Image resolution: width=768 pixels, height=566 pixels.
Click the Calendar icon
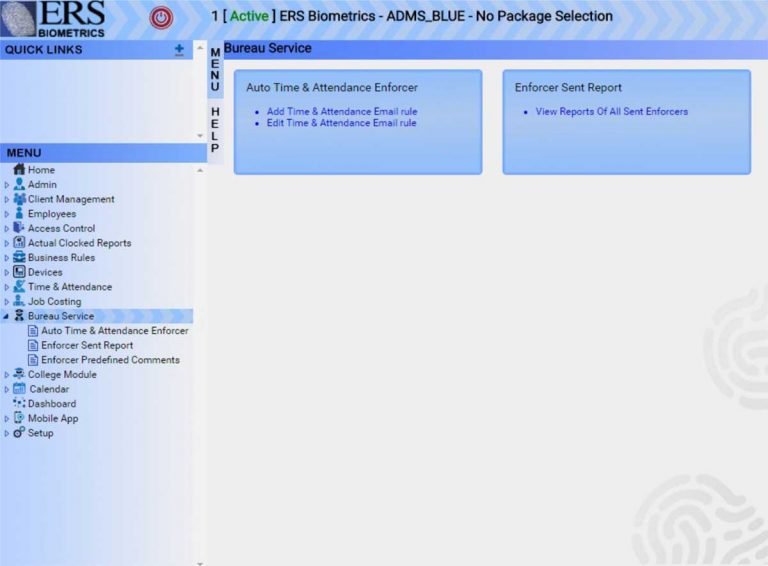click(x=19, y=389)
